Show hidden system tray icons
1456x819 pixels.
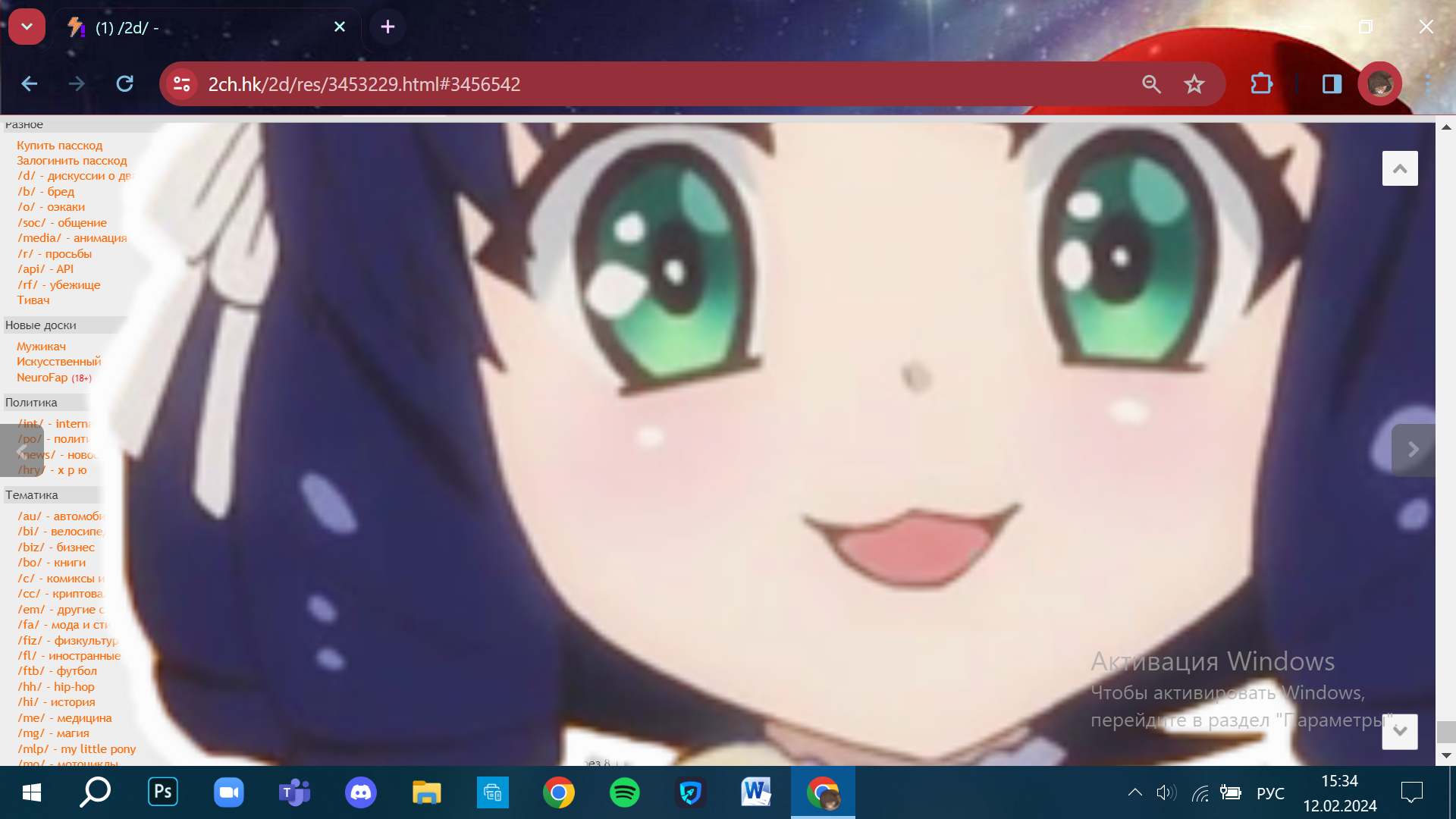click(x=1135, y=792)
